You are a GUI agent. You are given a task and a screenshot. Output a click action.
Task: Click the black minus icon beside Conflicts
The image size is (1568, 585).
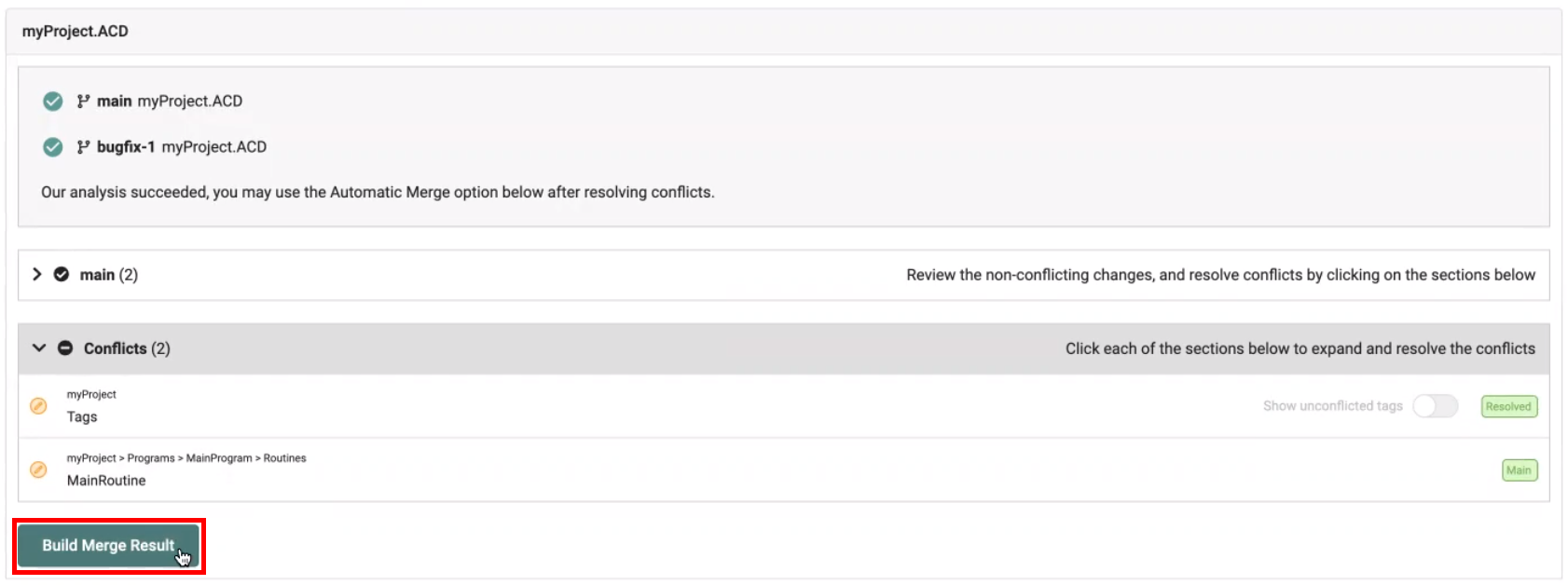[x=65, y=348]
